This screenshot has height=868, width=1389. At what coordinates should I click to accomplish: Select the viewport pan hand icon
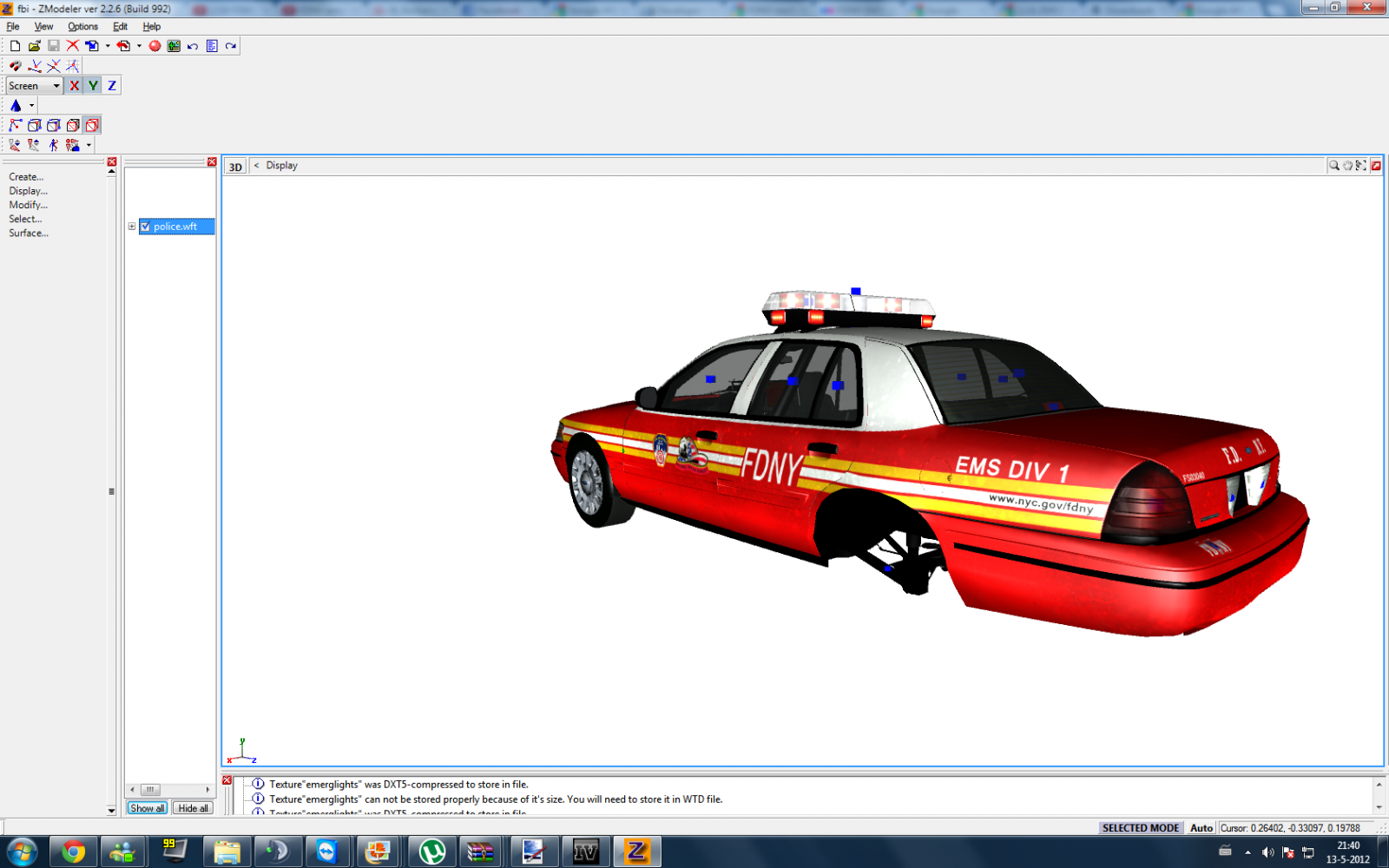click(x=1347, y=166)
